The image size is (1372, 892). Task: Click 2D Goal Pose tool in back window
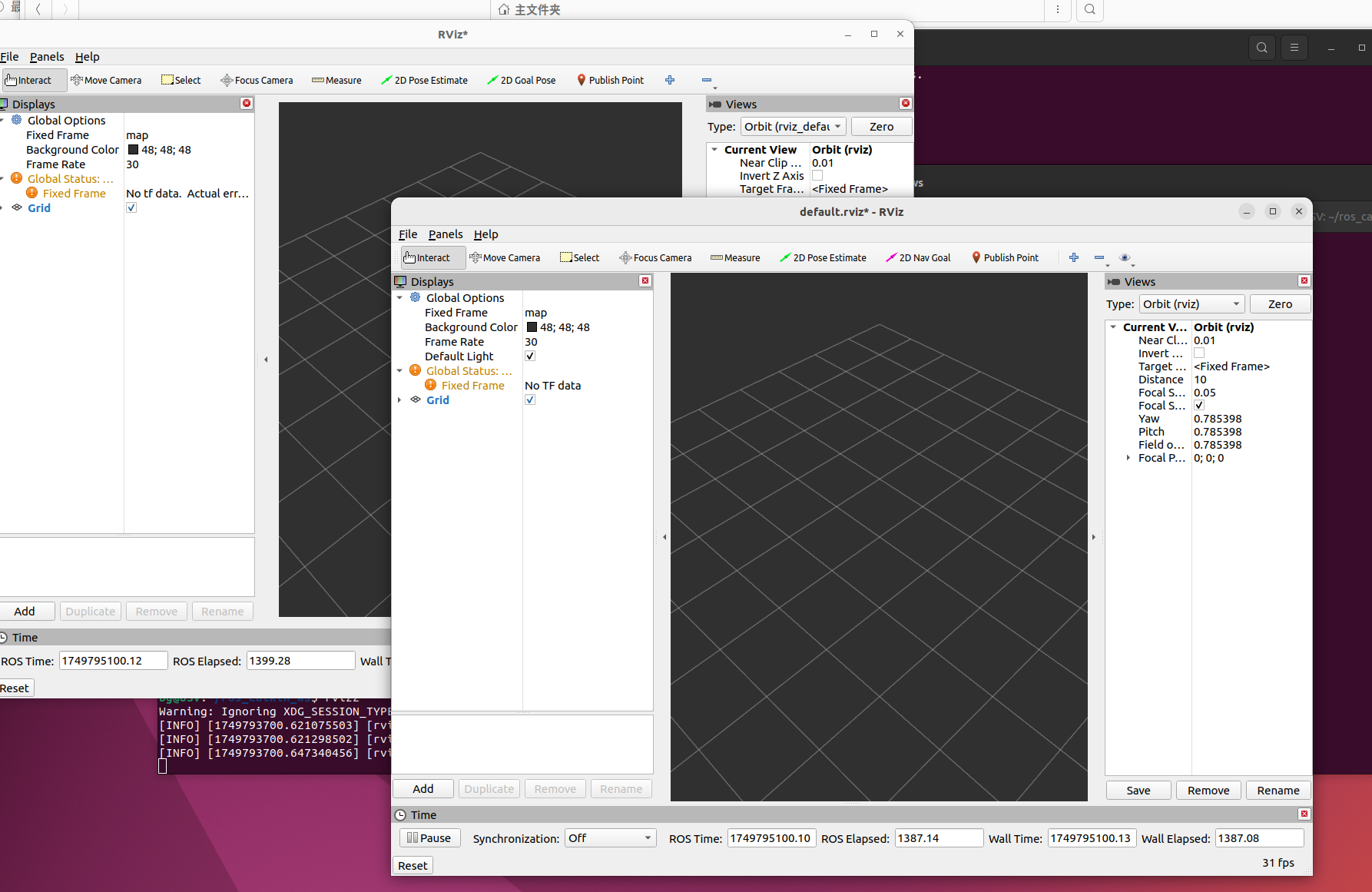pos(521,81)
